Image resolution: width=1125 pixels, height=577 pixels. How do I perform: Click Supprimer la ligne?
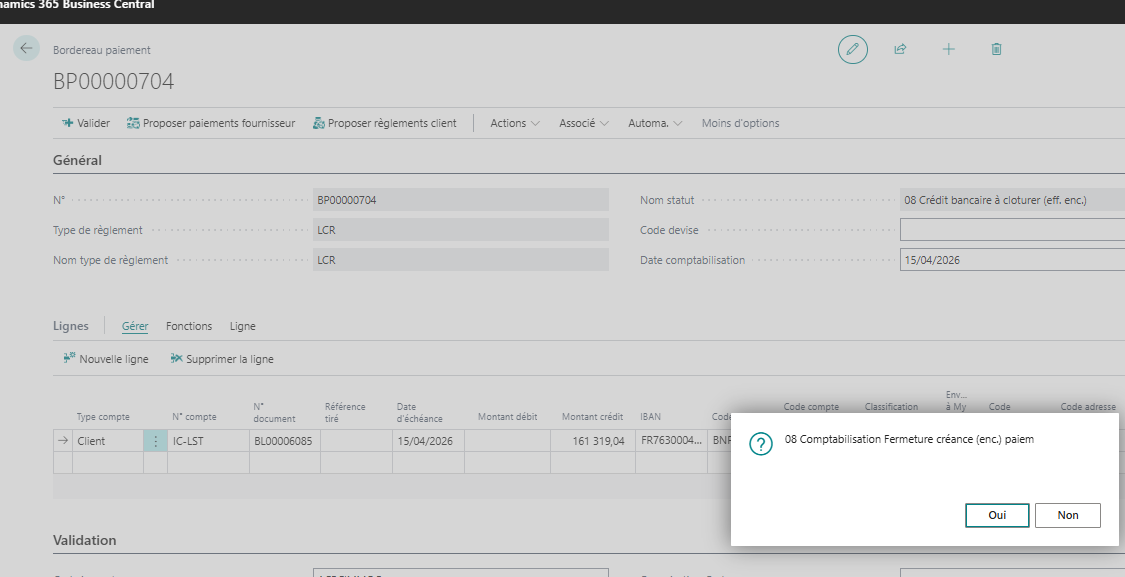point(222,359)
